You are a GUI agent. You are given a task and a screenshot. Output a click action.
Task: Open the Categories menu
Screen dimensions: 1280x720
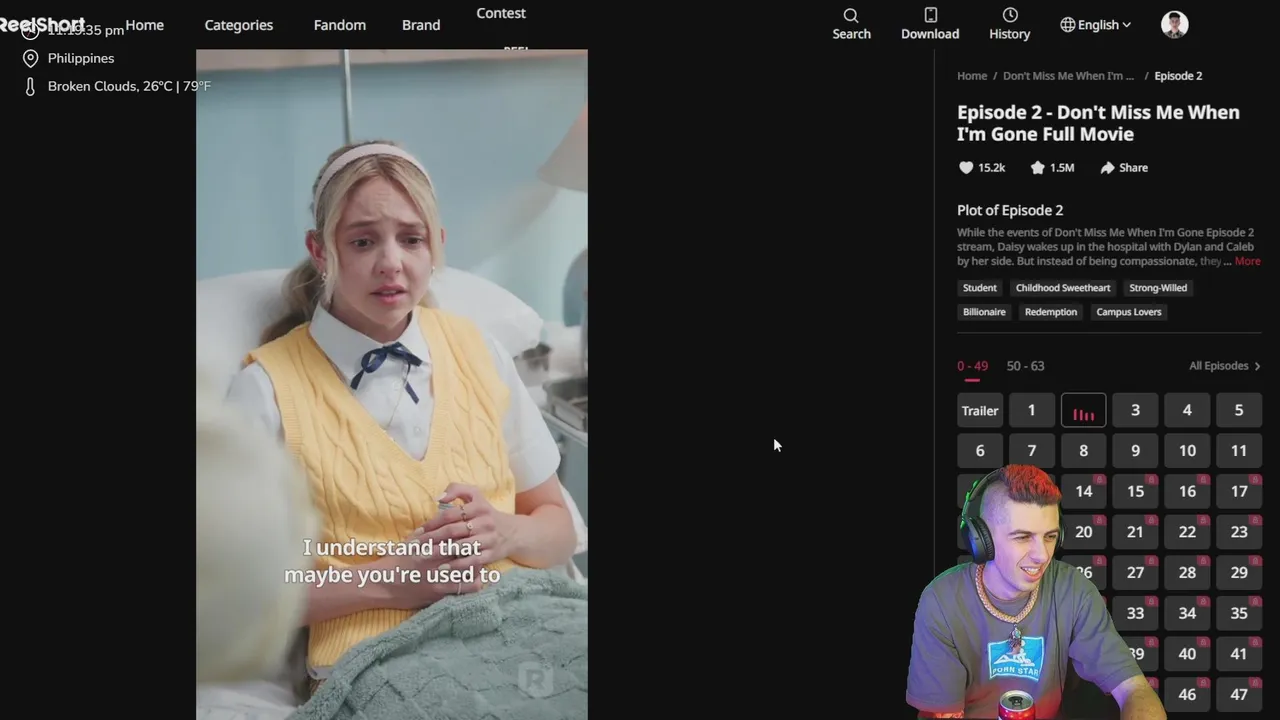[x=239, y=25]
